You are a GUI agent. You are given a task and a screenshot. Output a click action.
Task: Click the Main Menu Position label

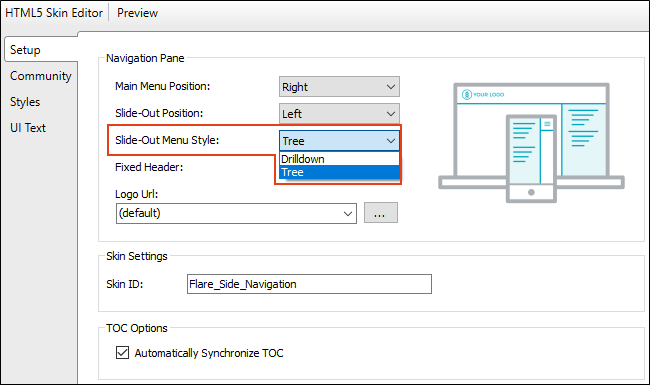click(162, 86)
